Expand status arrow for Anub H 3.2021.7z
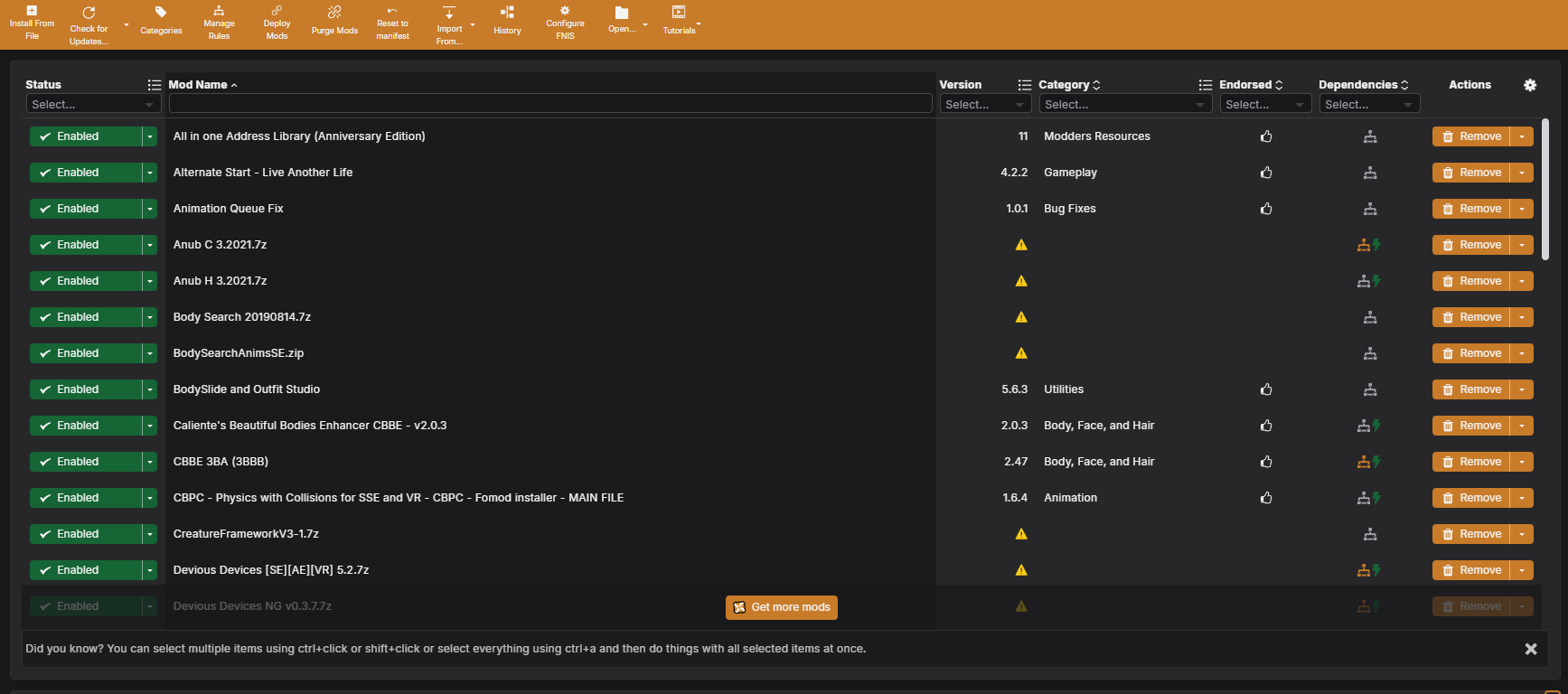The width and height of the screenshot is (1568, 694). click(x=150, y=281)
